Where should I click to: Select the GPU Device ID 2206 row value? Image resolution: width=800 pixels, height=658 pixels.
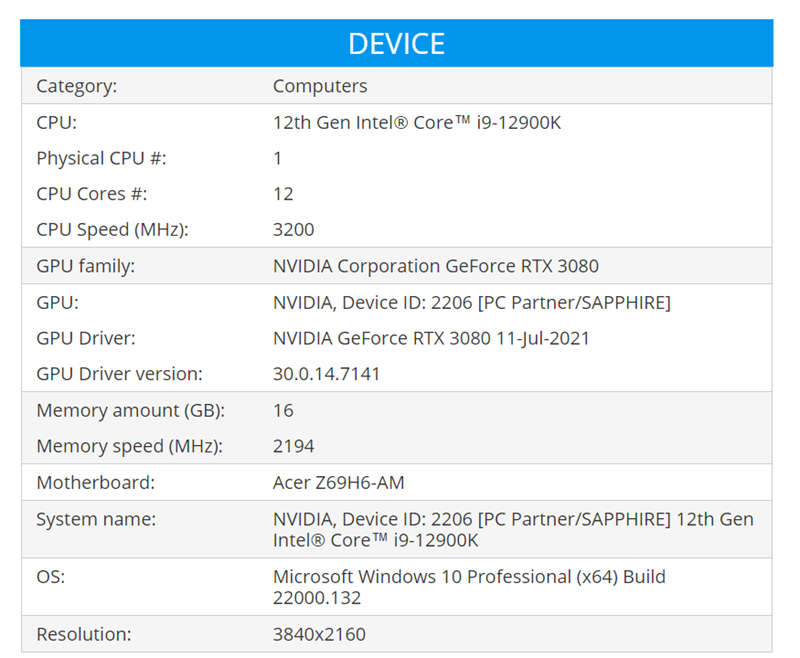[x=472, y=302]
